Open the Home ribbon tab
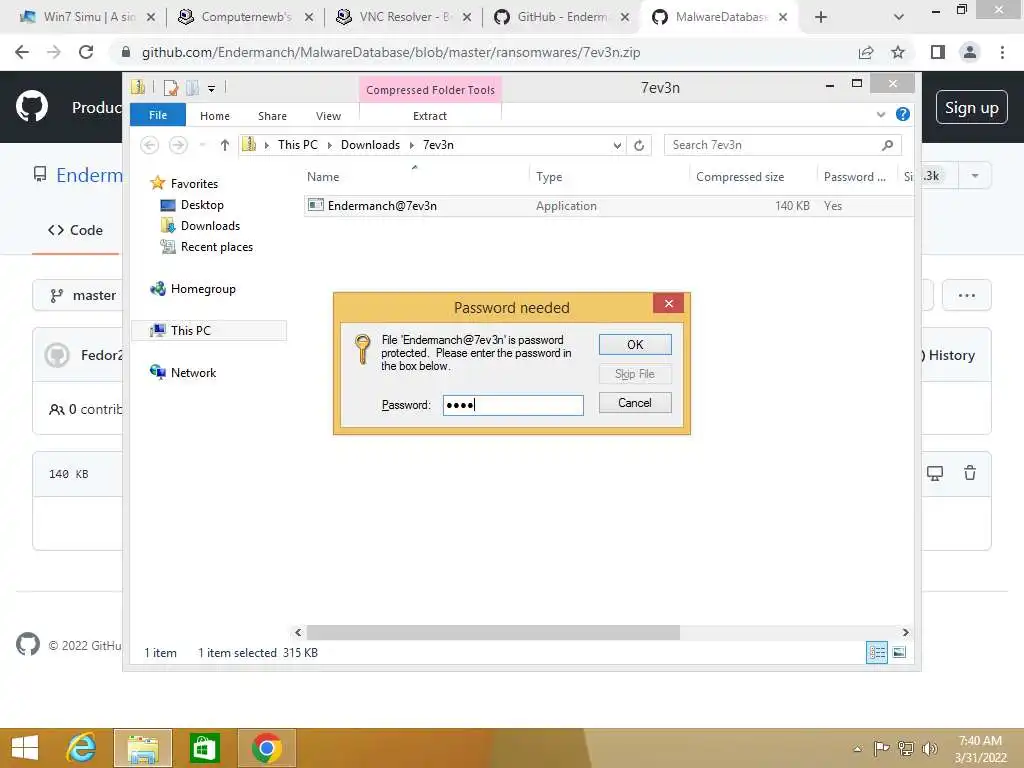This screenshot has width=1024, height=768. (x=215, y=116)
